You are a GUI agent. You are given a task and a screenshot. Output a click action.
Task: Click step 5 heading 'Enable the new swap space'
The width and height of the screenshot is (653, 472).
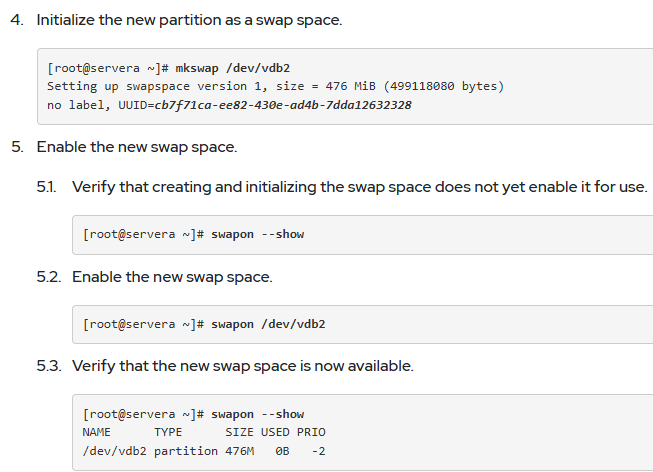pyautogui.click(x=137, y=147)
